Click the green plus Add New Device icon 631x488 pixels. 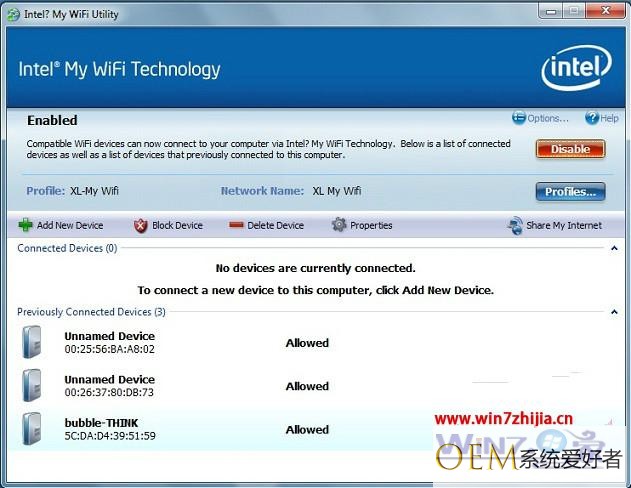pos(25,225)
